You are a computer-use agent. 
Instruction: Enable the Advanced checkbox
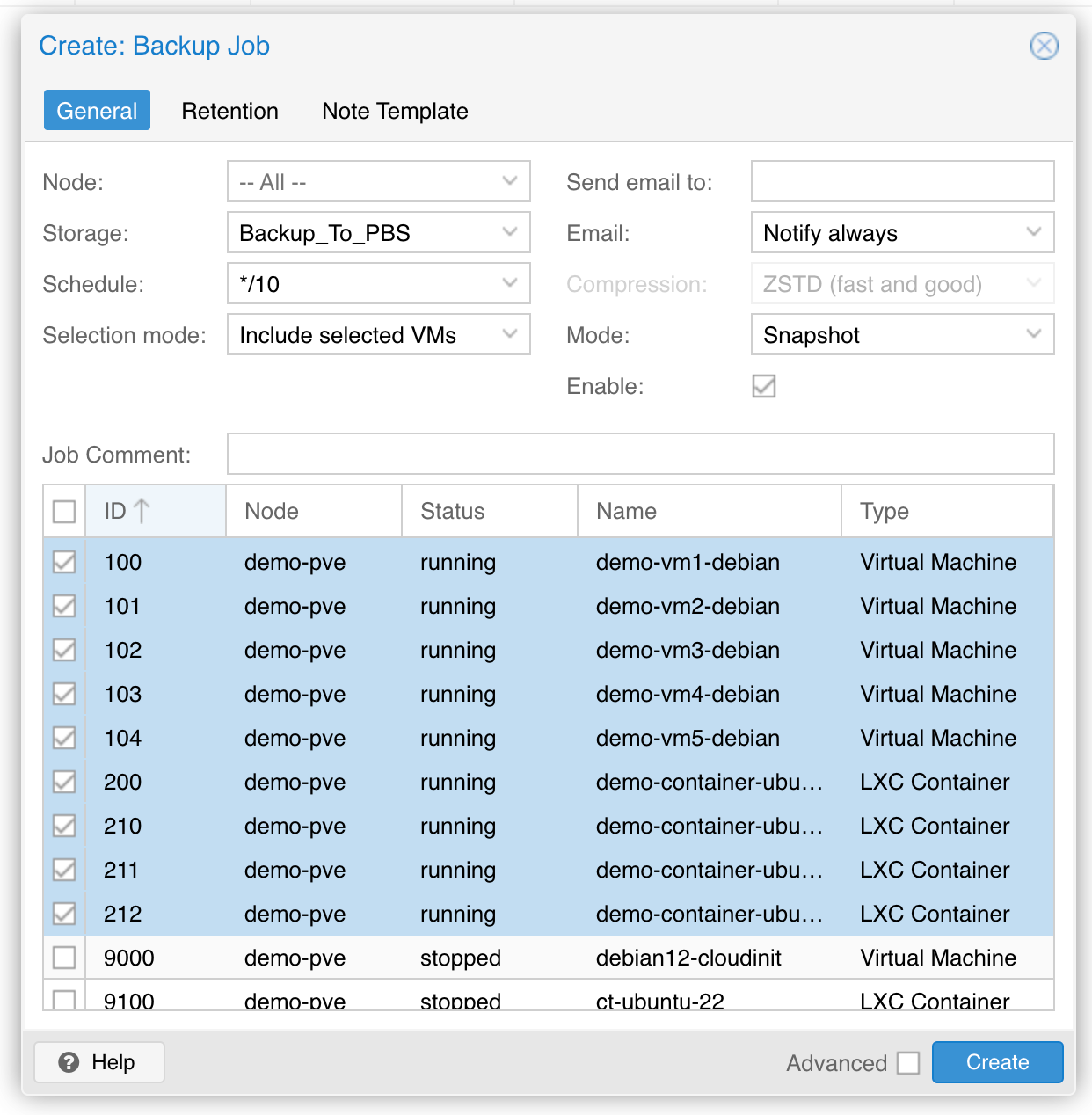pyautogui.click(x=908, y=1063)
